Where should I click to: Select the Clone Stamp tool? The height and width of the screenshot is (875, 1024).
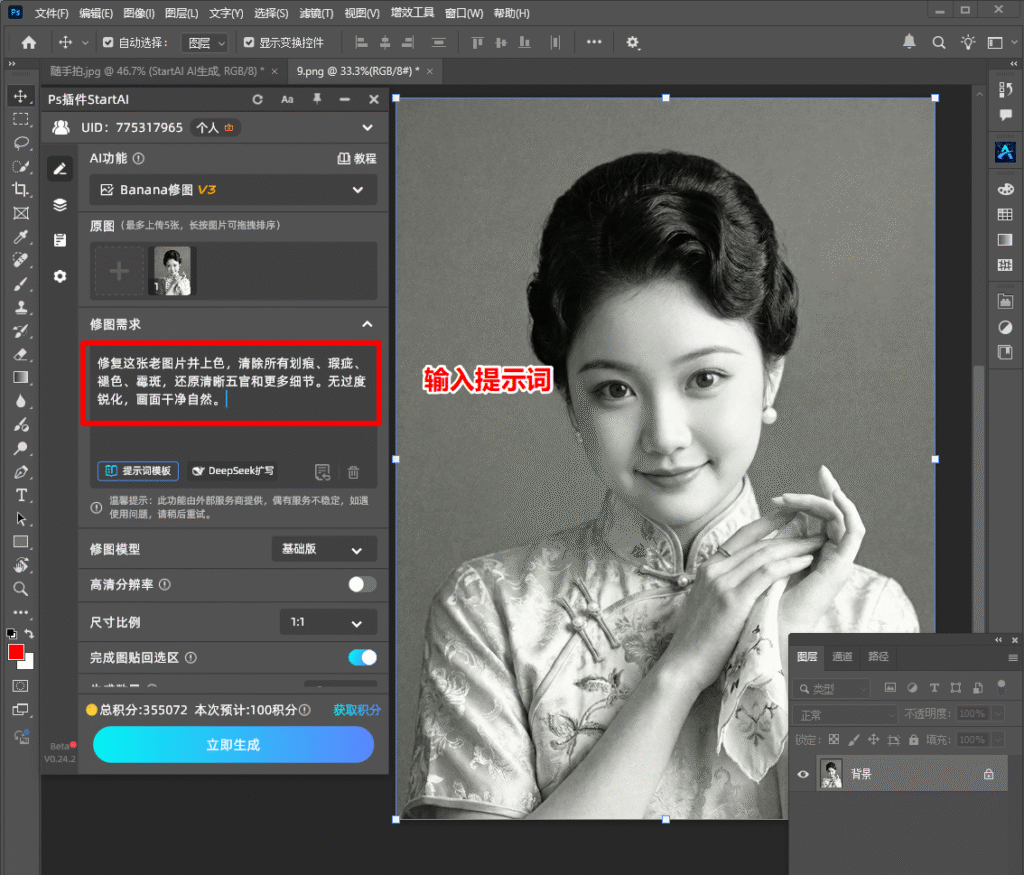20,307
